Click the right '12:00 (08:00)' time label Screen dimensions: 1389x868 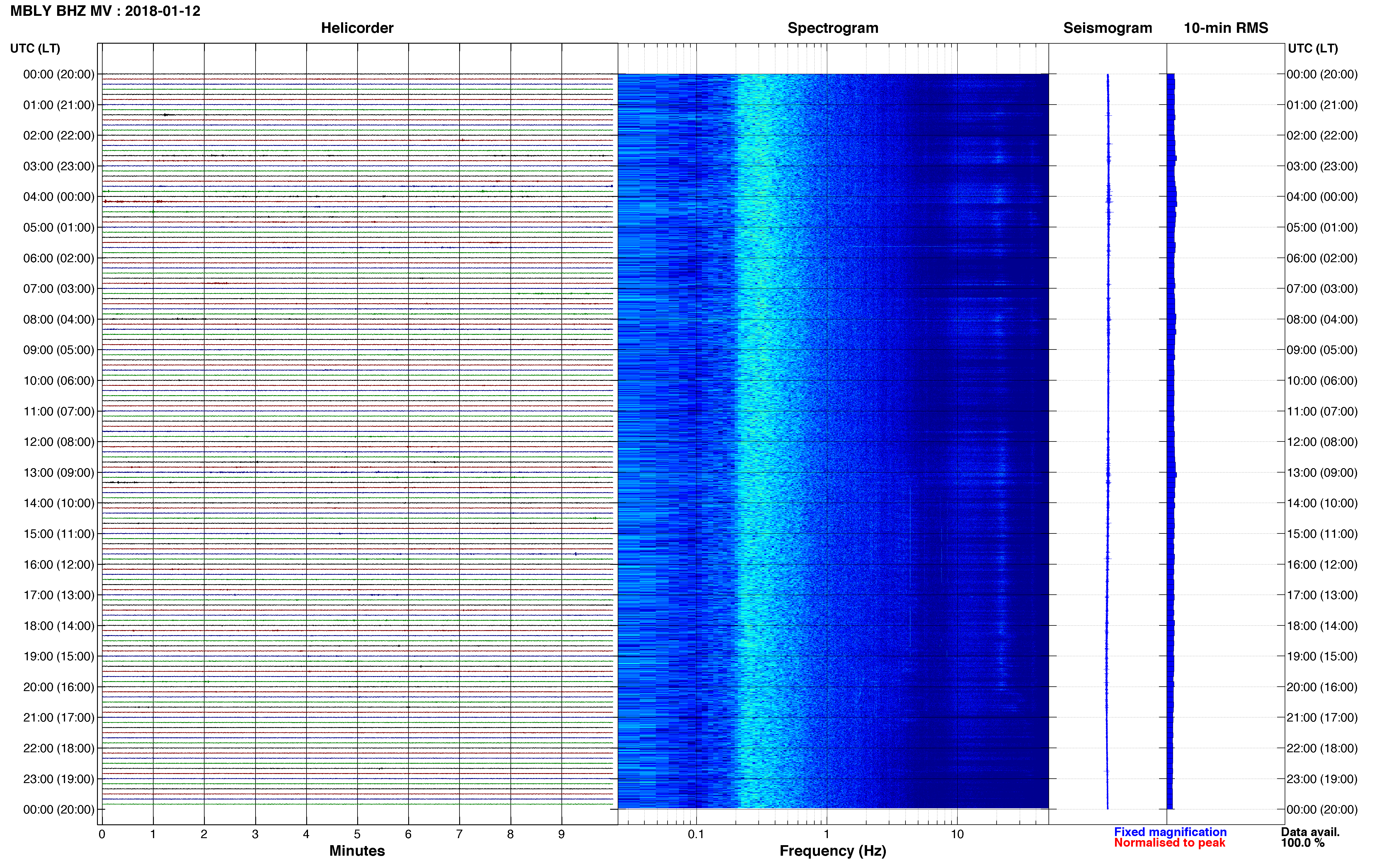click(1322, 442)
